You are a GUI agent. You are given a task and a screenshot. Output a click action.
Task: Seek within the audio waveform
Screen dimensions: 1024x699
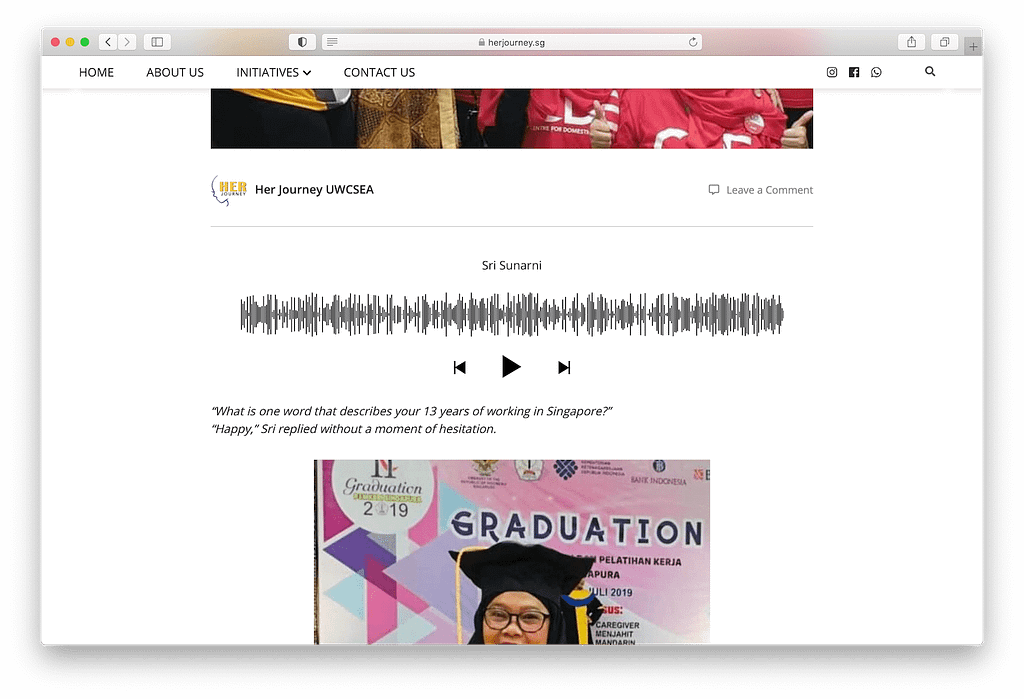[x=512, y=314]
